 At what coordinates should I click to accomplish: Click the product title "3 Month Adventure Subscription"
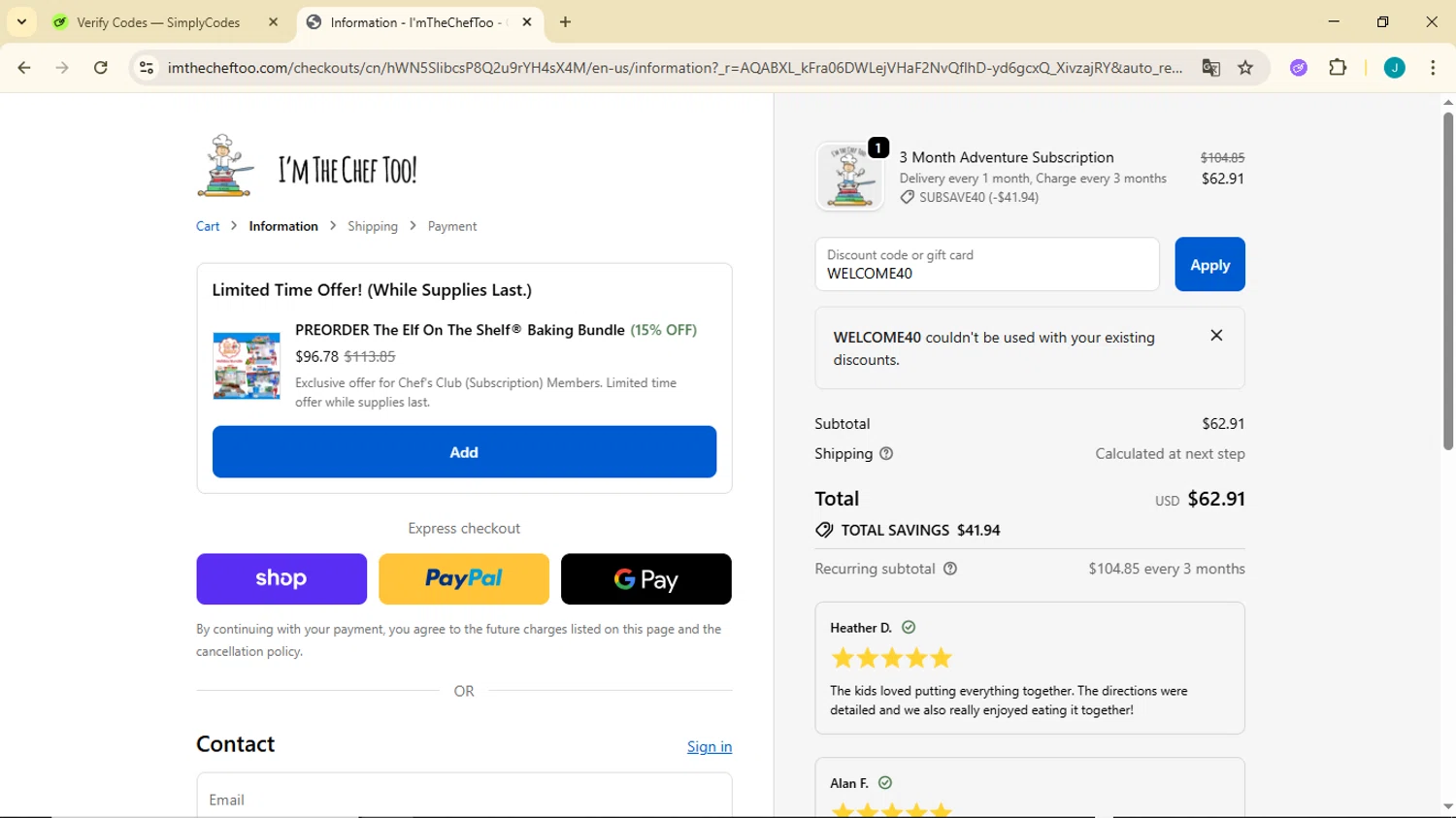pos(1007,157)
